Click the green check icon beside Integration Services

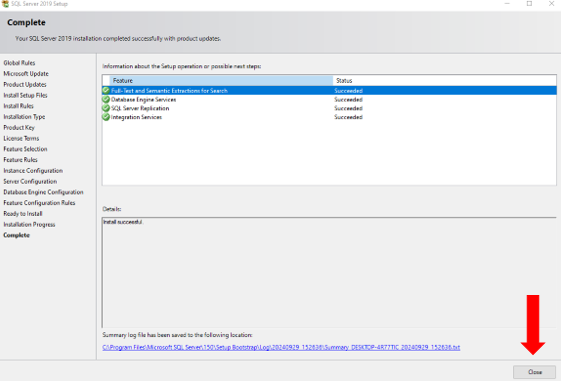(106, 117)
